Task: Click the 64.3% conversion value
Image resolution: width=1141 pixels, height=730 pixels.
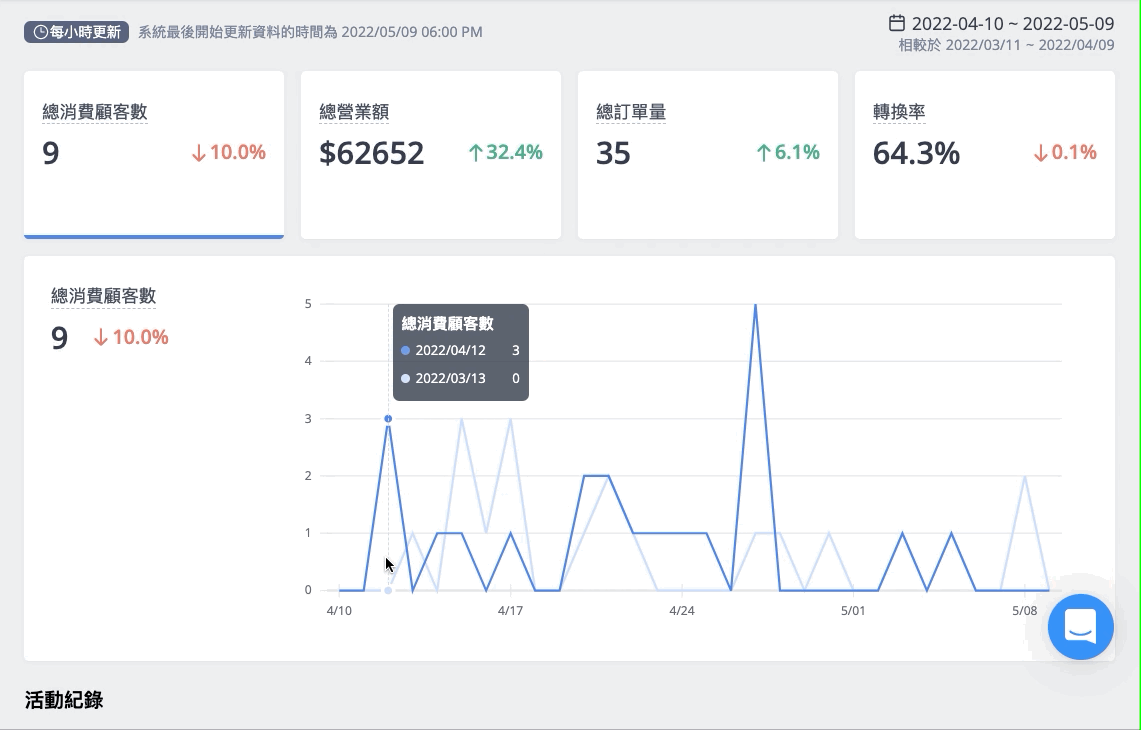Action: (916, 153)
